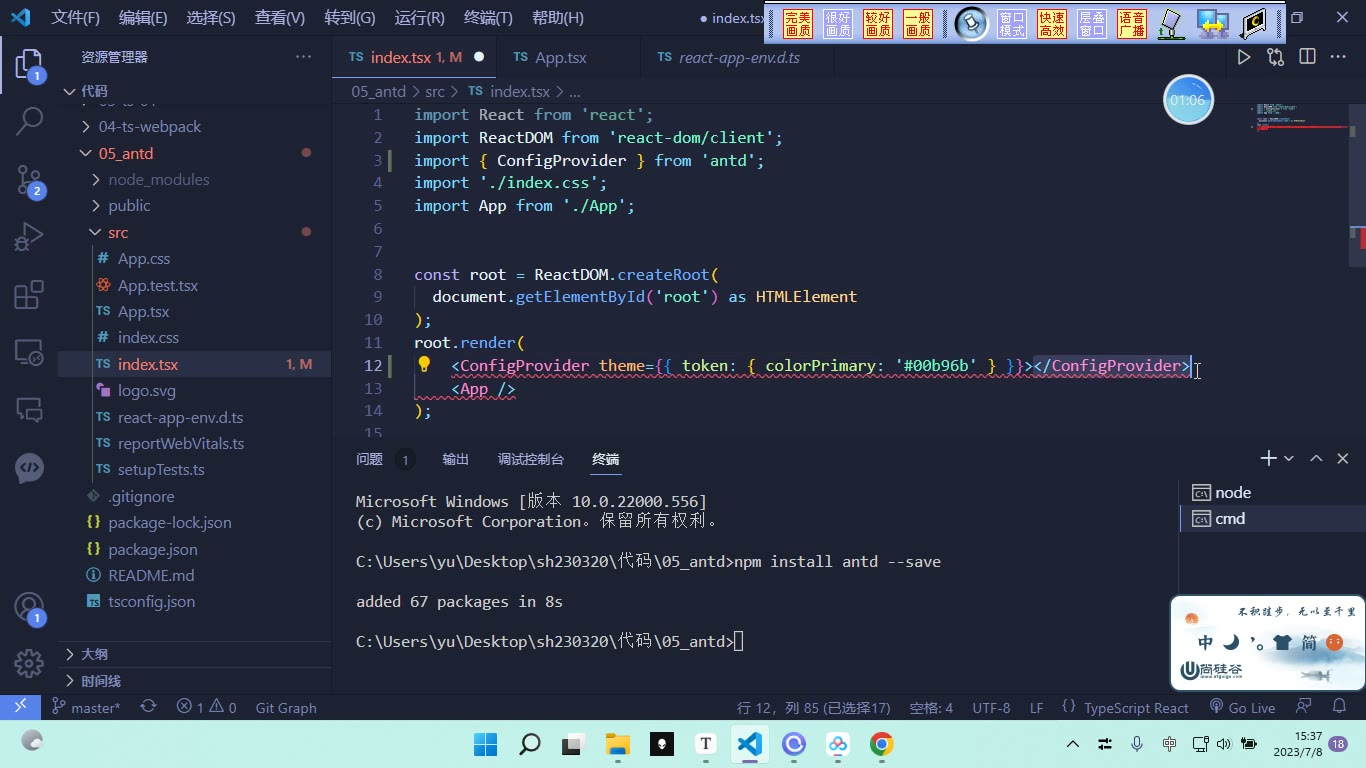Change the TypeScript React language mode
This screenshot has width=1366, height=768.
tap(1136, 707)
